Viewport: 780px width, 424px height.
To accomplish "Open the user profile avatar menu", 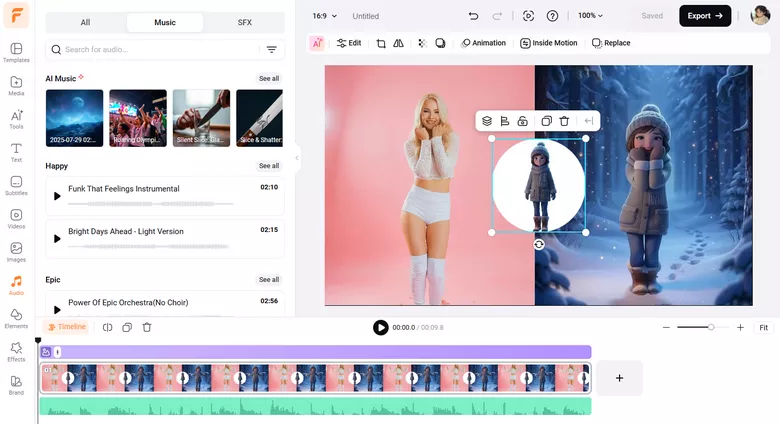I will point(760,15).
